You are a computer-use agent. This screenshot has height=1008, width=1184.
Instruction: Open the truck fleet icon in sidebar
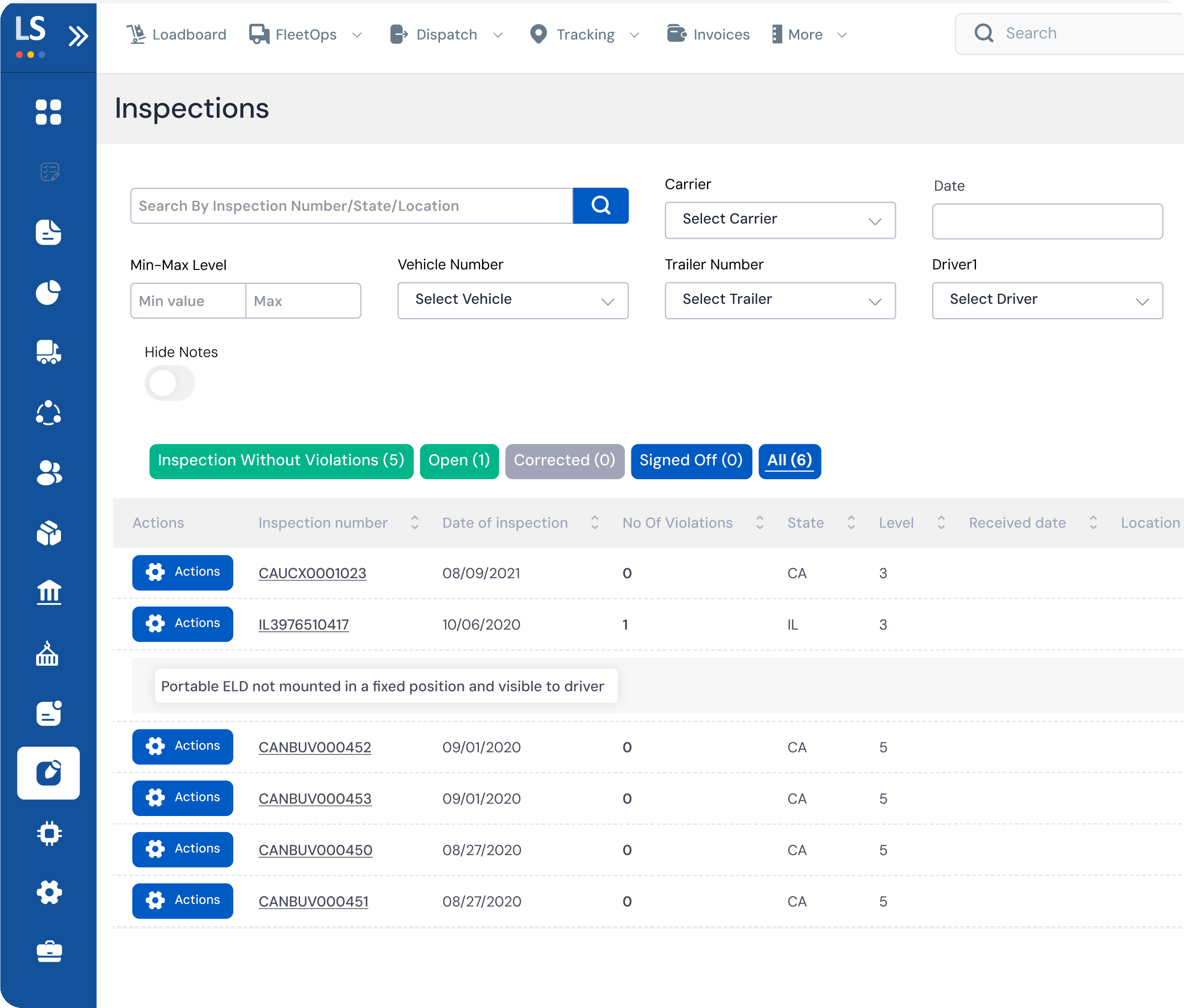pos(49,353)
